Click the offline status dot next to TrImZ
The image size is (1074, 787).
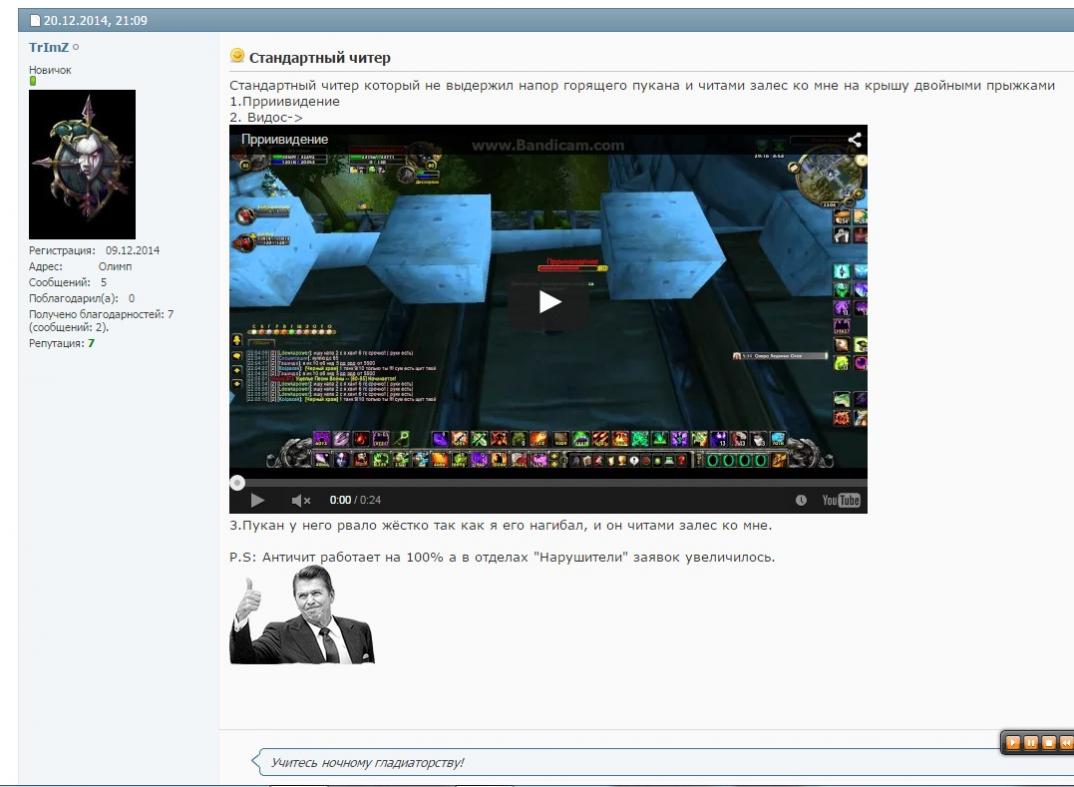pyautogui.click(x=76, y=47)
